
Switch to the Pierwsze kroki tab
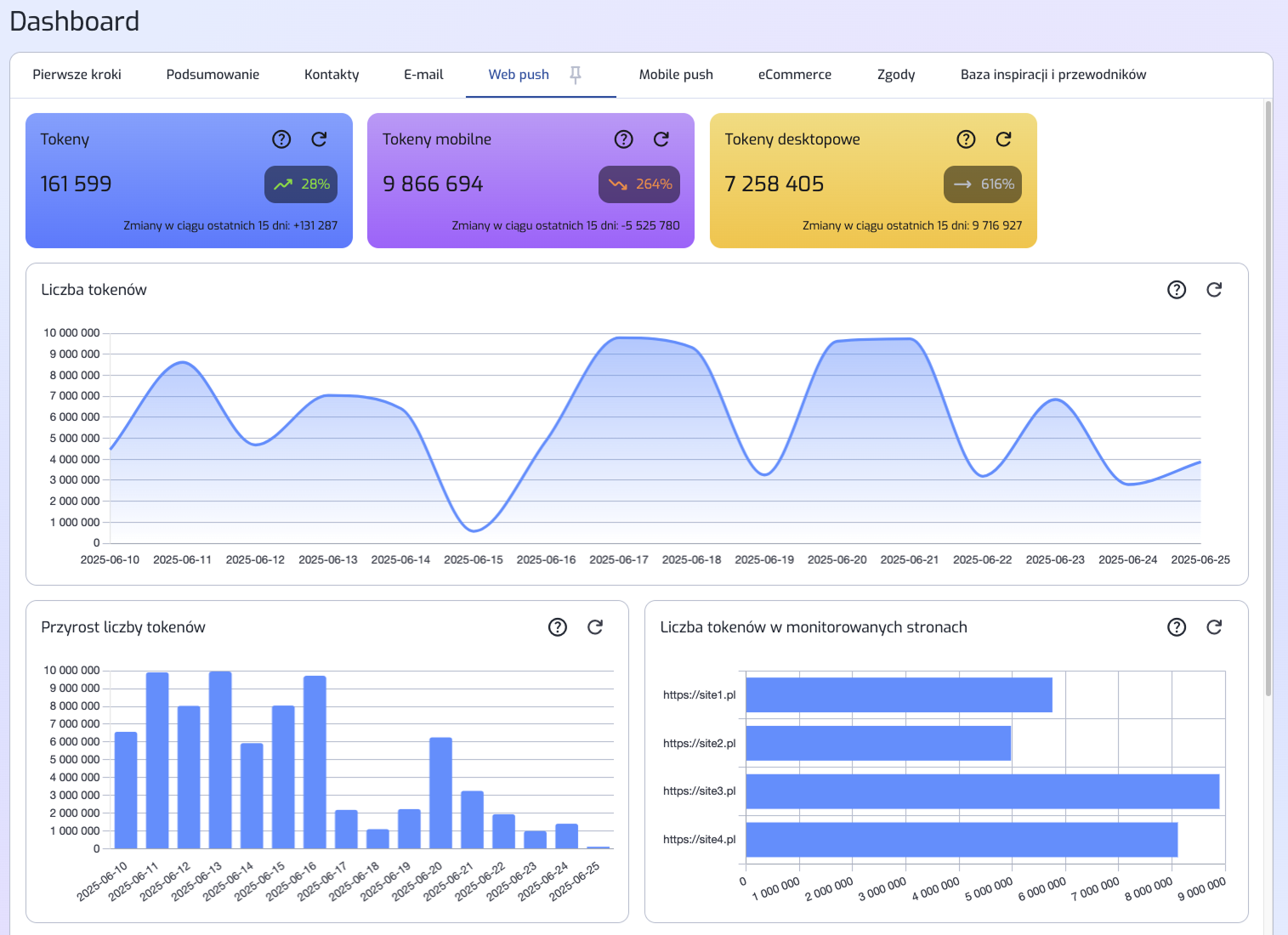tap(77, 75)
